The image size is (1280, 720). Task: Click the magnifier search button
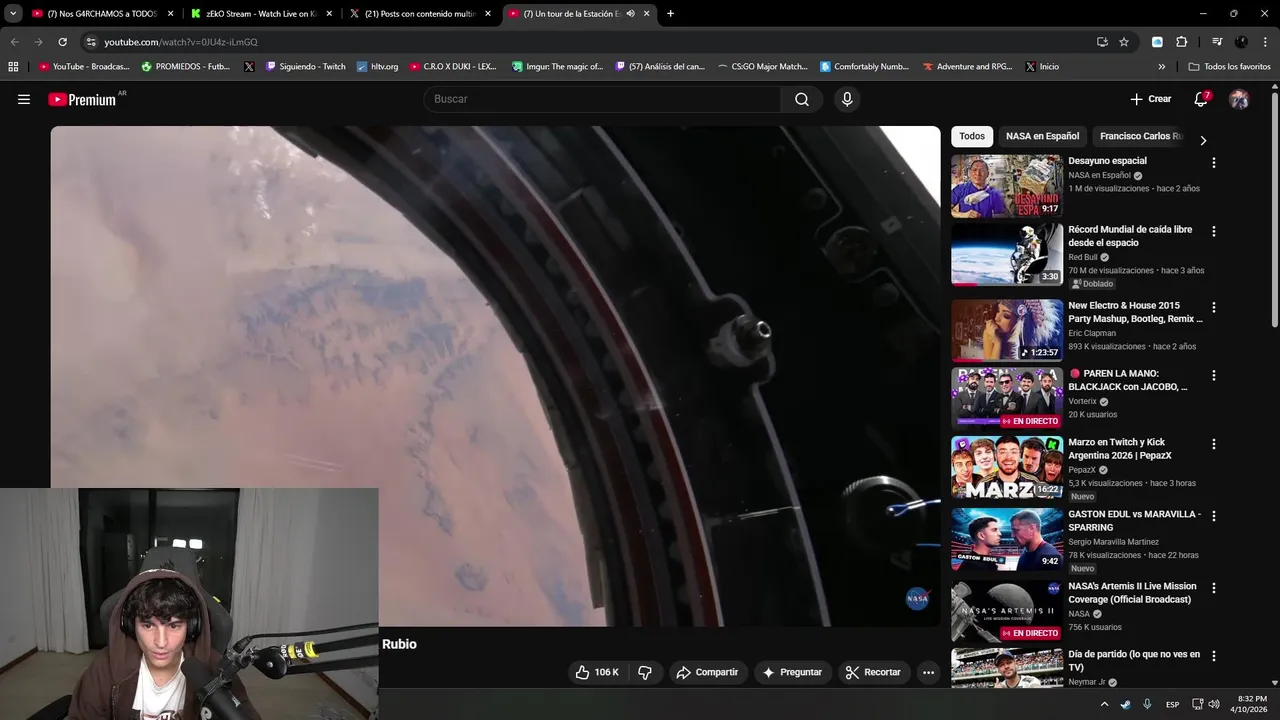802,99
